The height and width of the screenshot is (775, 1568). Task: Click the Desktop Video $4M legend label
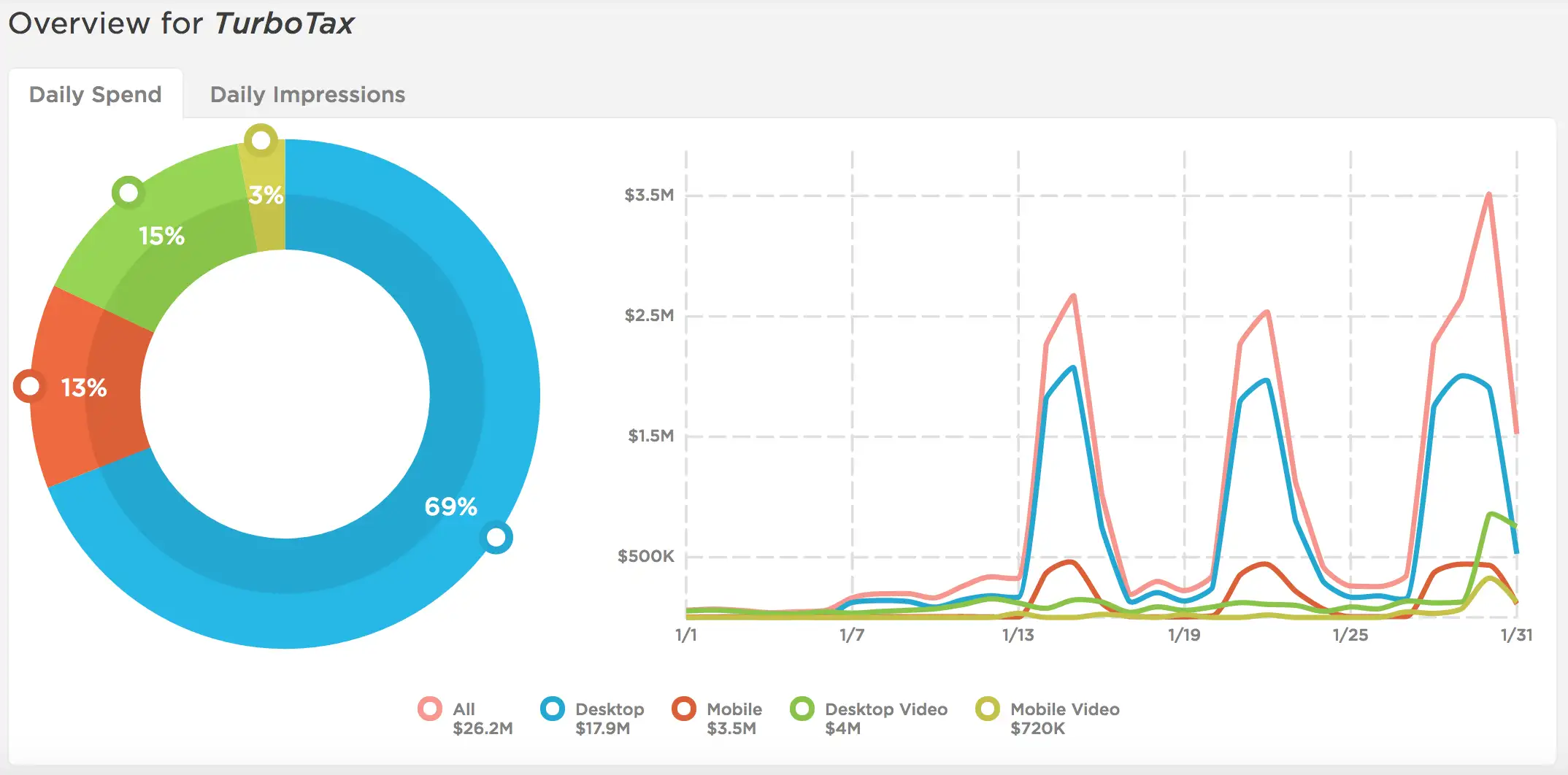pos(886,719)
